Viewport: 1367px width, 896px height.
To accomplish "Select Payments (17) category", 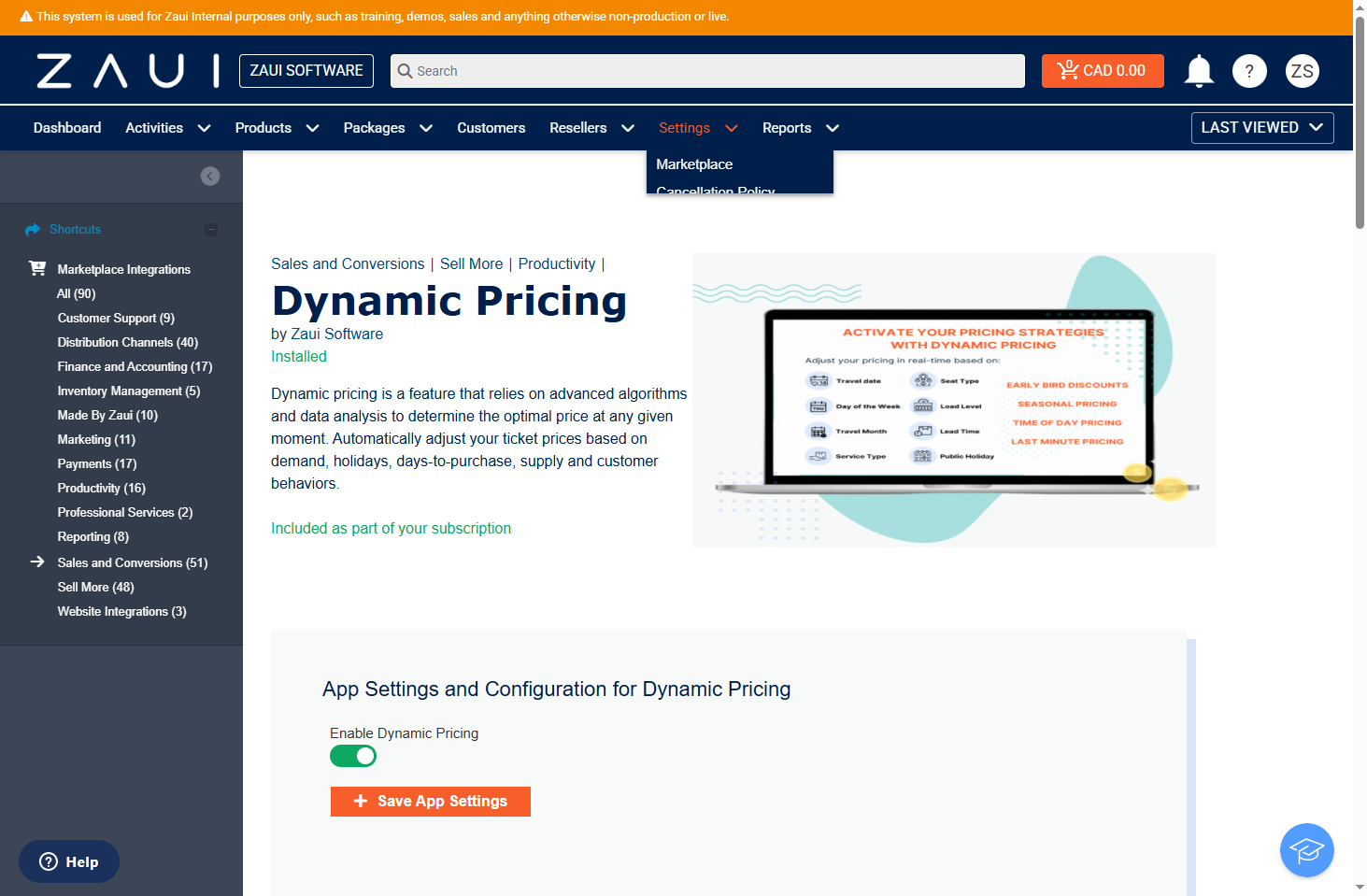I will [x=97, y=463].
